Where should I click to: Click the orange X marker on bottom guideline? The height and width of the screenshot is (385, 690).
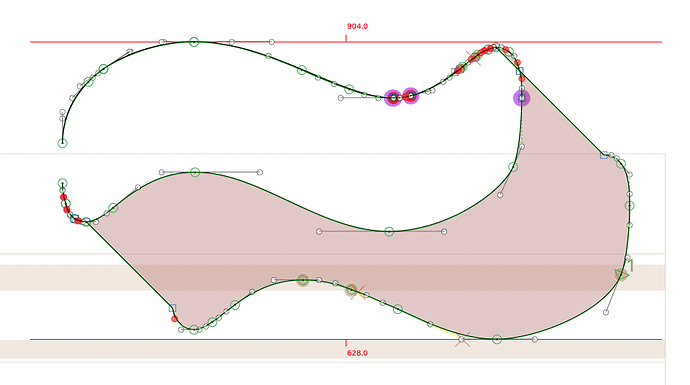[x=462, y=339]
